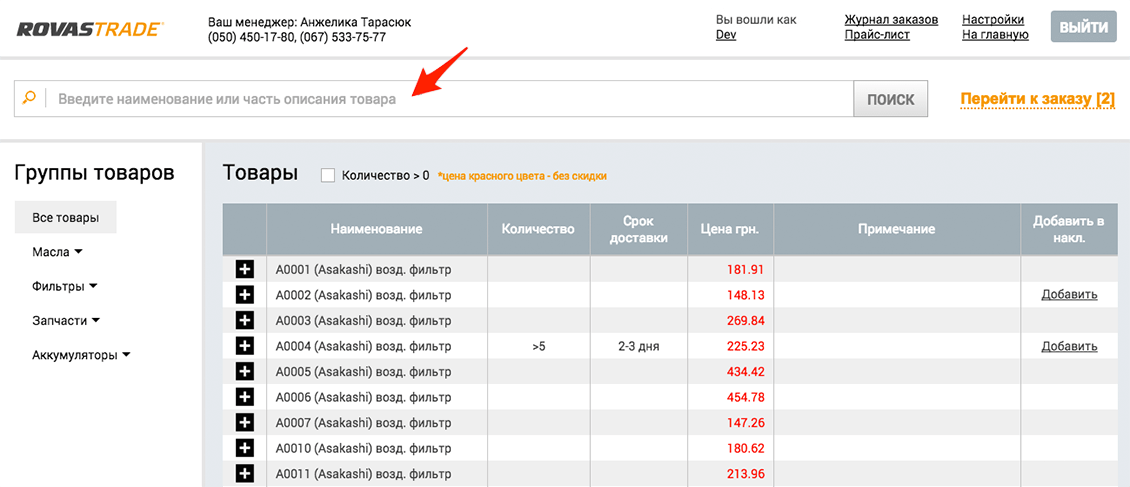The image size is (1130, 487).
Task: Click the Добавить в накл. column header
Action: tap(1069, 229)
